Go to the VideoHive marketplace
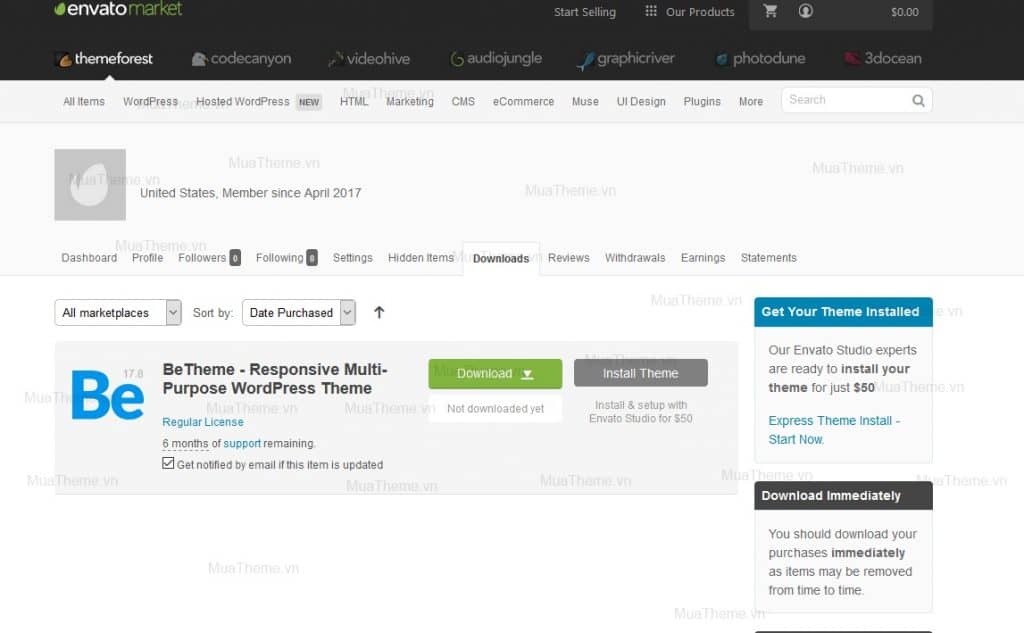Viewport: 1024px width, 633px height. pos(369,59)
